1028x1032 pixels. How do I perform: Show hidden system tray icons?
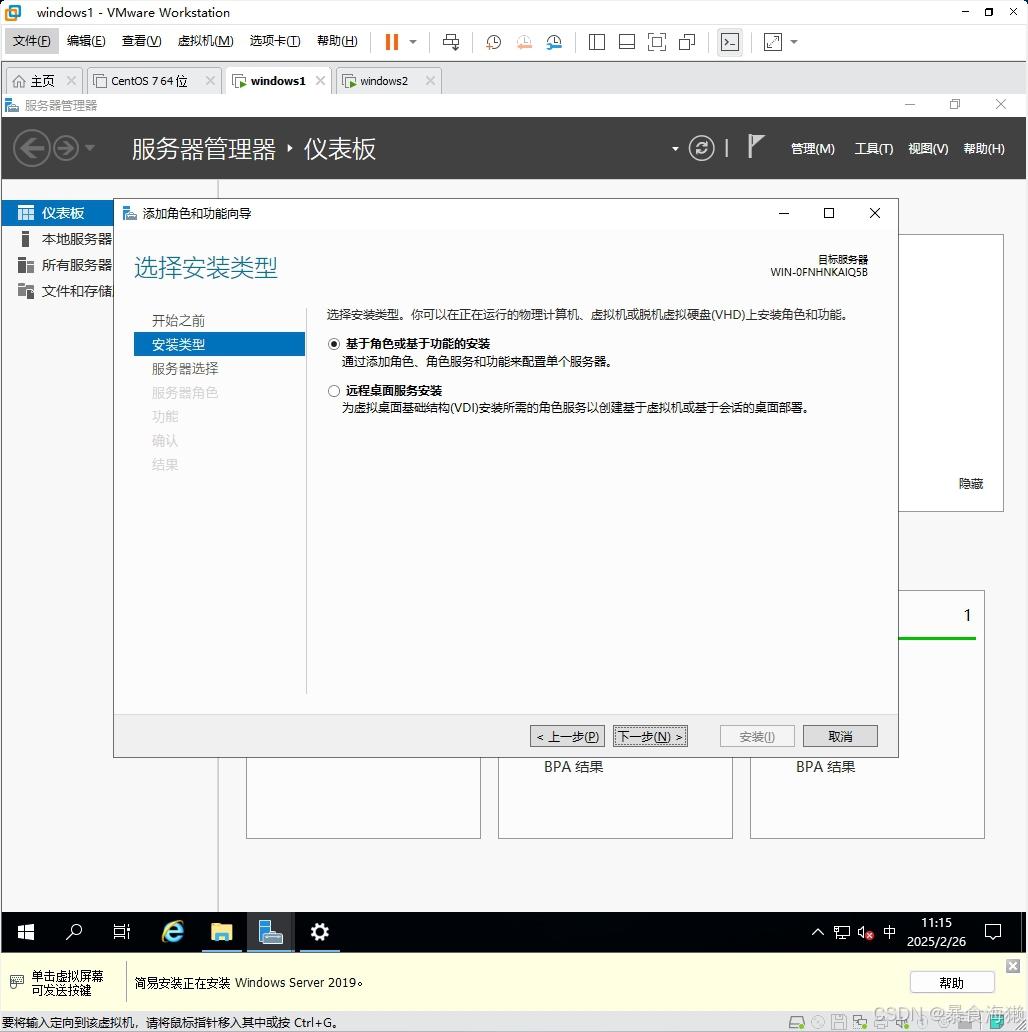click(x=818, y=932)
